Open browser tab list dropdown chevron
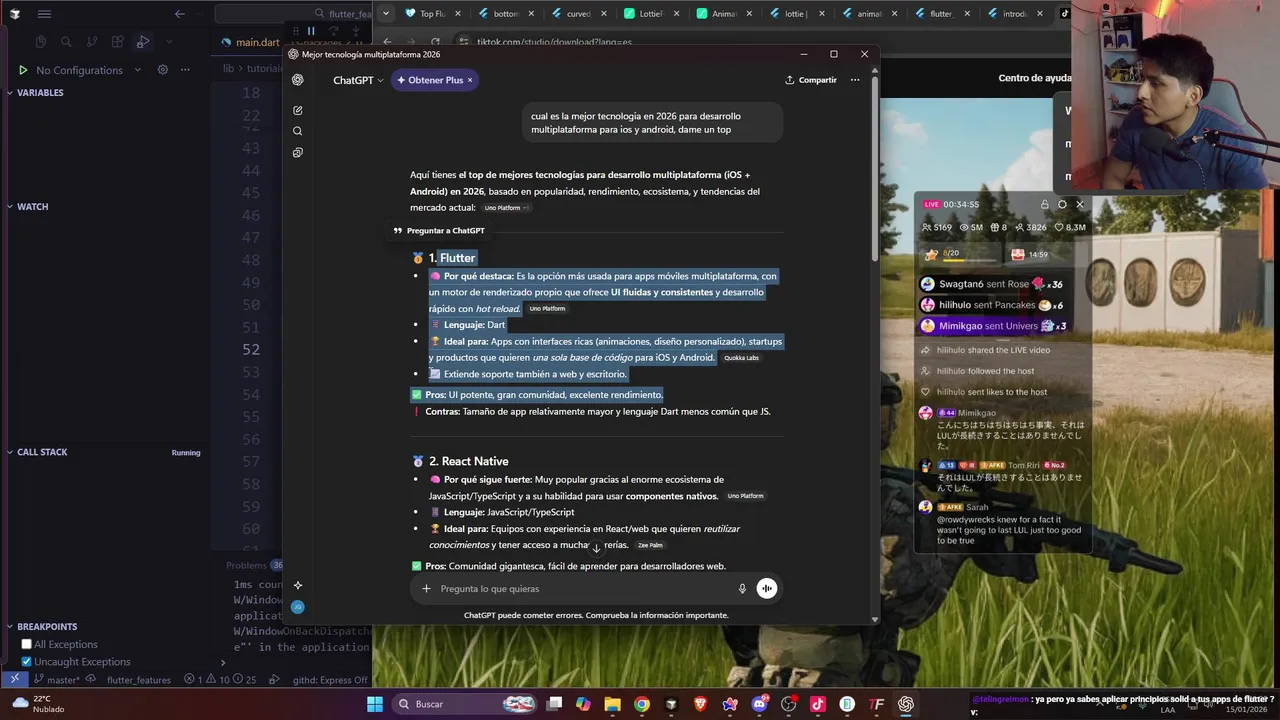The width and height of the screenshot is (1280, 720). click(385, 13)
